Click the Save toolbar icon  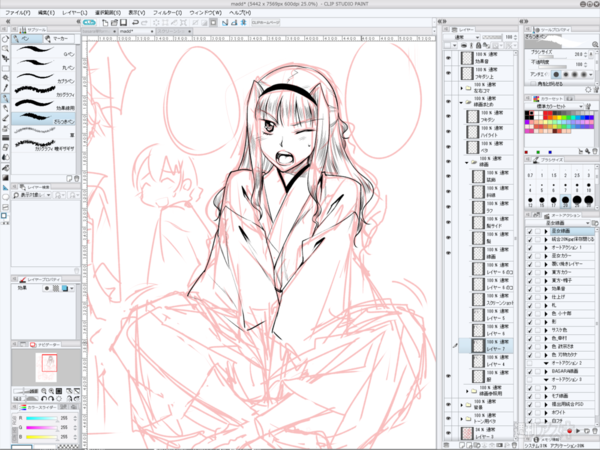point(123,23)
